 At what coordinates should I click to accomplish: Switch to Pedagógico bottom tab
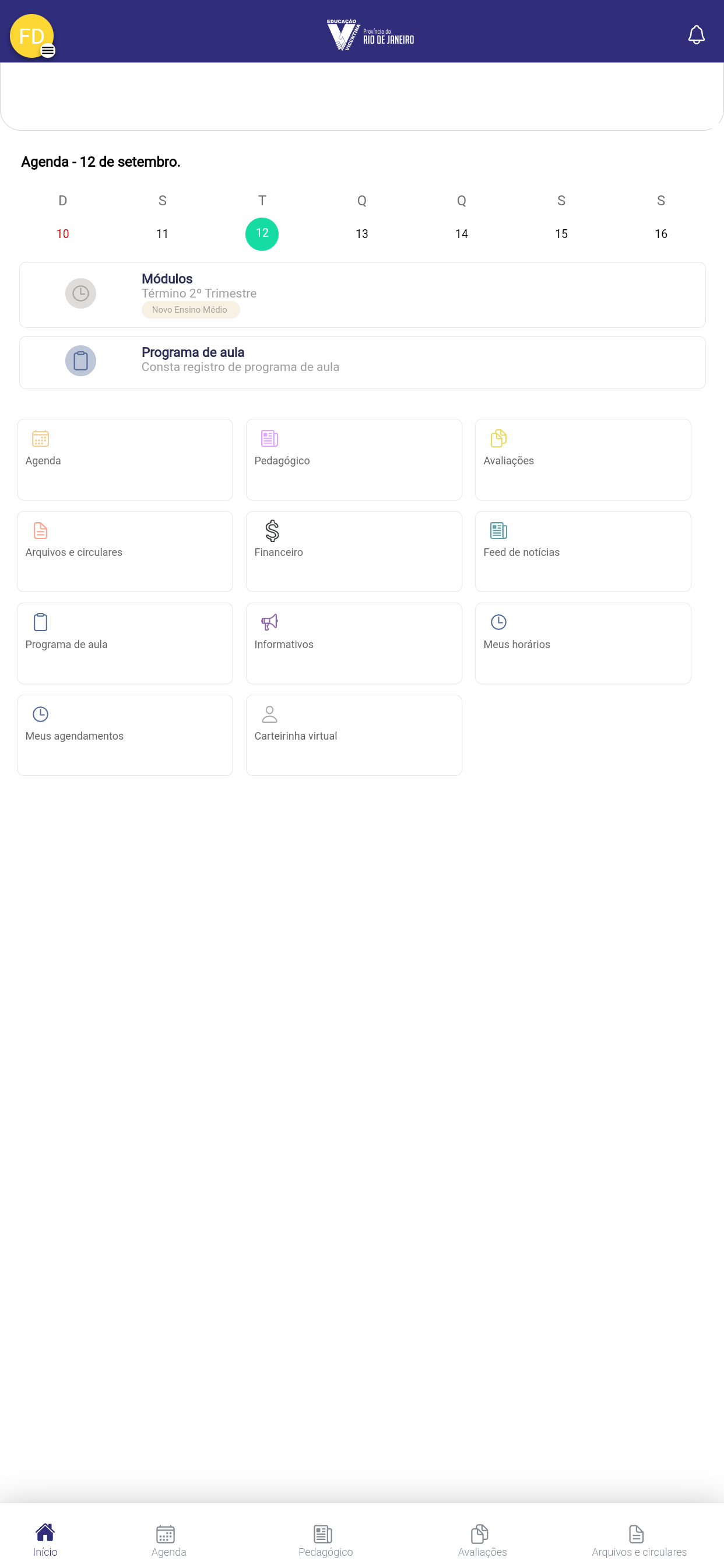coord(325,1540)
